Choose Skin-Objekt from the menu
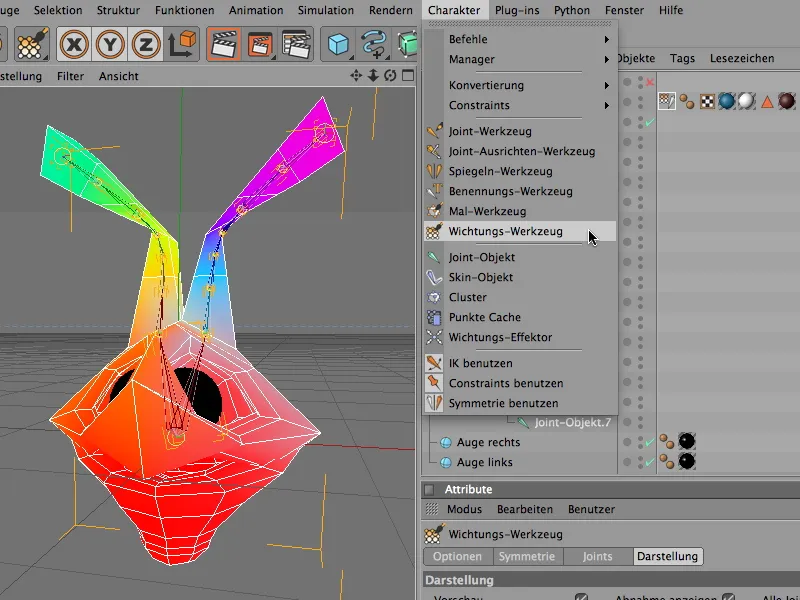This screenshot has width=800, height=600. point(520,277)
